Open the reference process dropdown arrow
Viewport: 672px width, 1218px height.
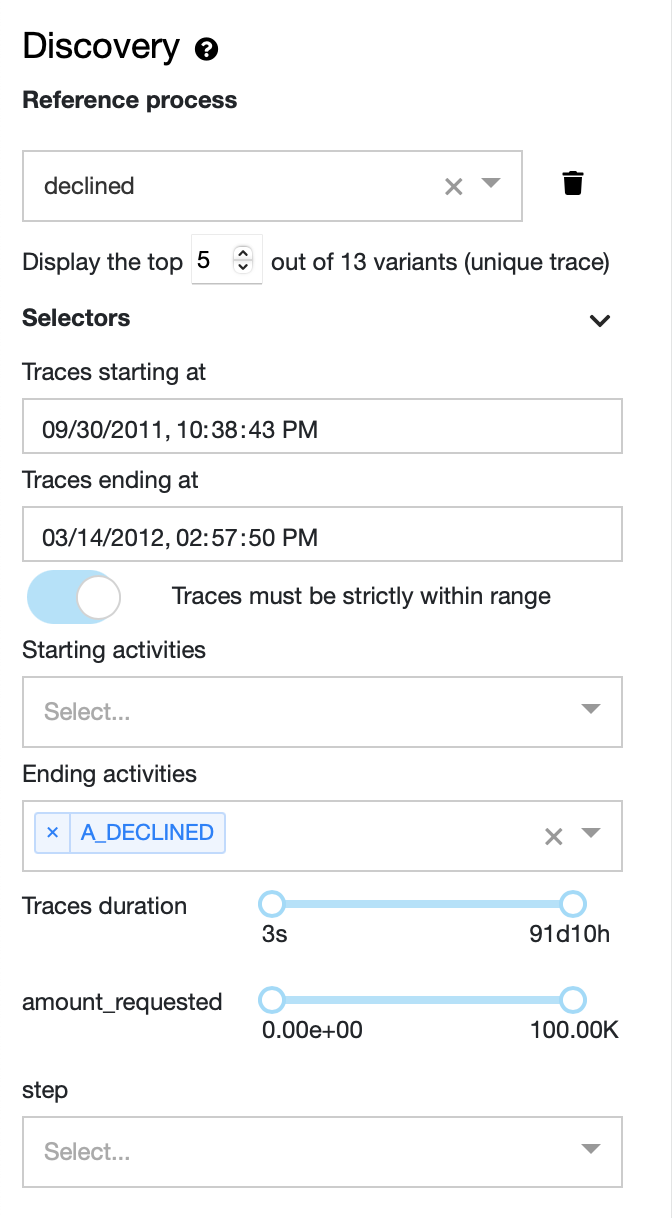tap(490, 184)
